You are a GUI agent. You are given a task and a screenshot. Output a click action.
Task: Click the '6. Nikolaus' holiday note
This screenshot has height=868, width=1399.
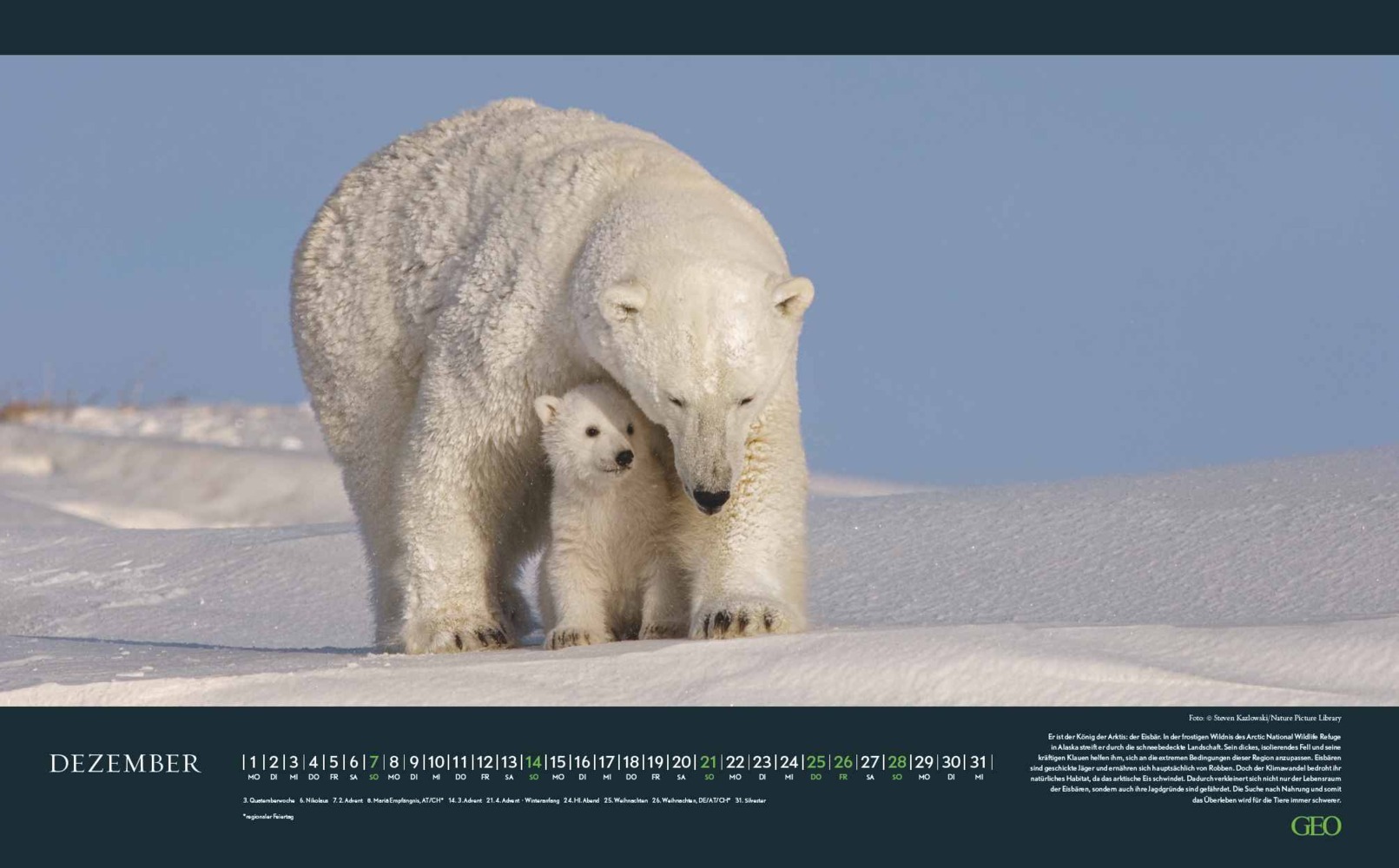[x=313, y=800]
